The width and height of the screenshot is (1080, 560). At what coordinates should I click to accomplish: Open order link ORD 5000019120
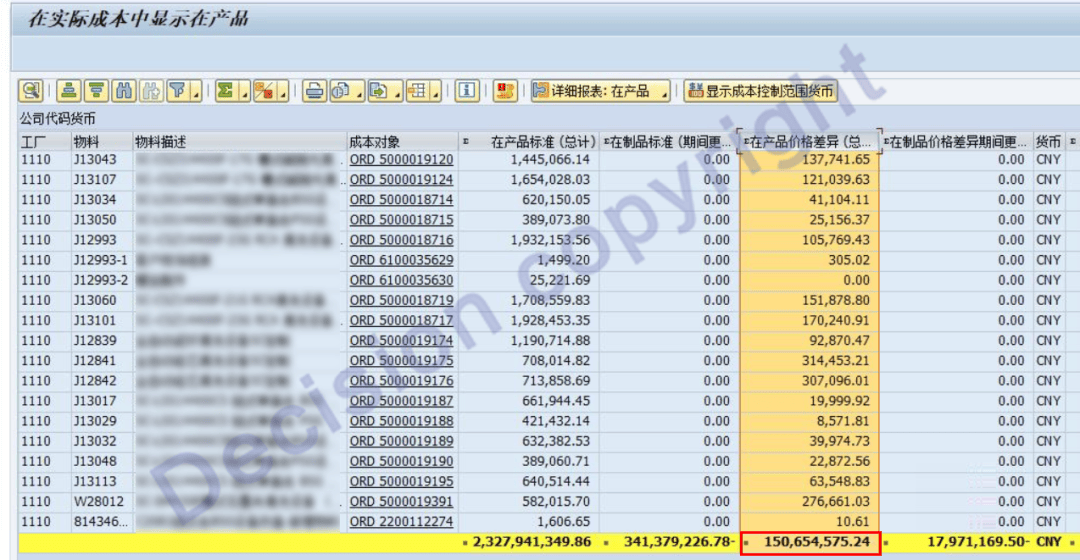[x=401, y=160]
